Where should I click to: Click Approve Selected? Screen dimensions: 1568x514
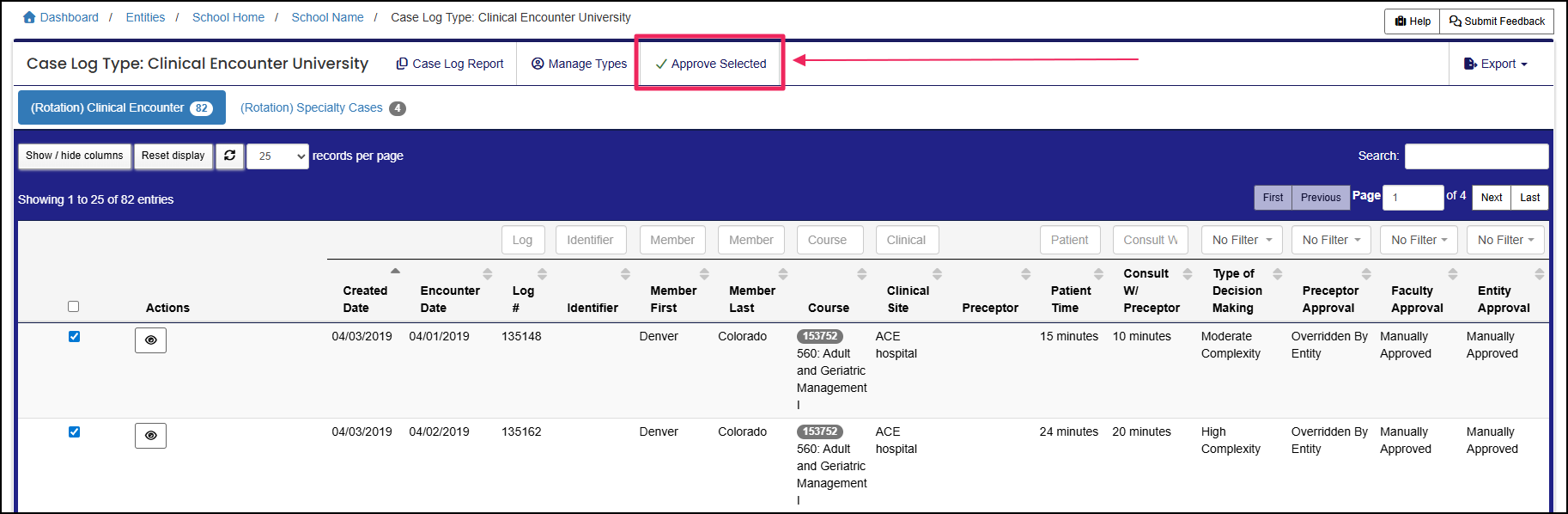[710, 64]
